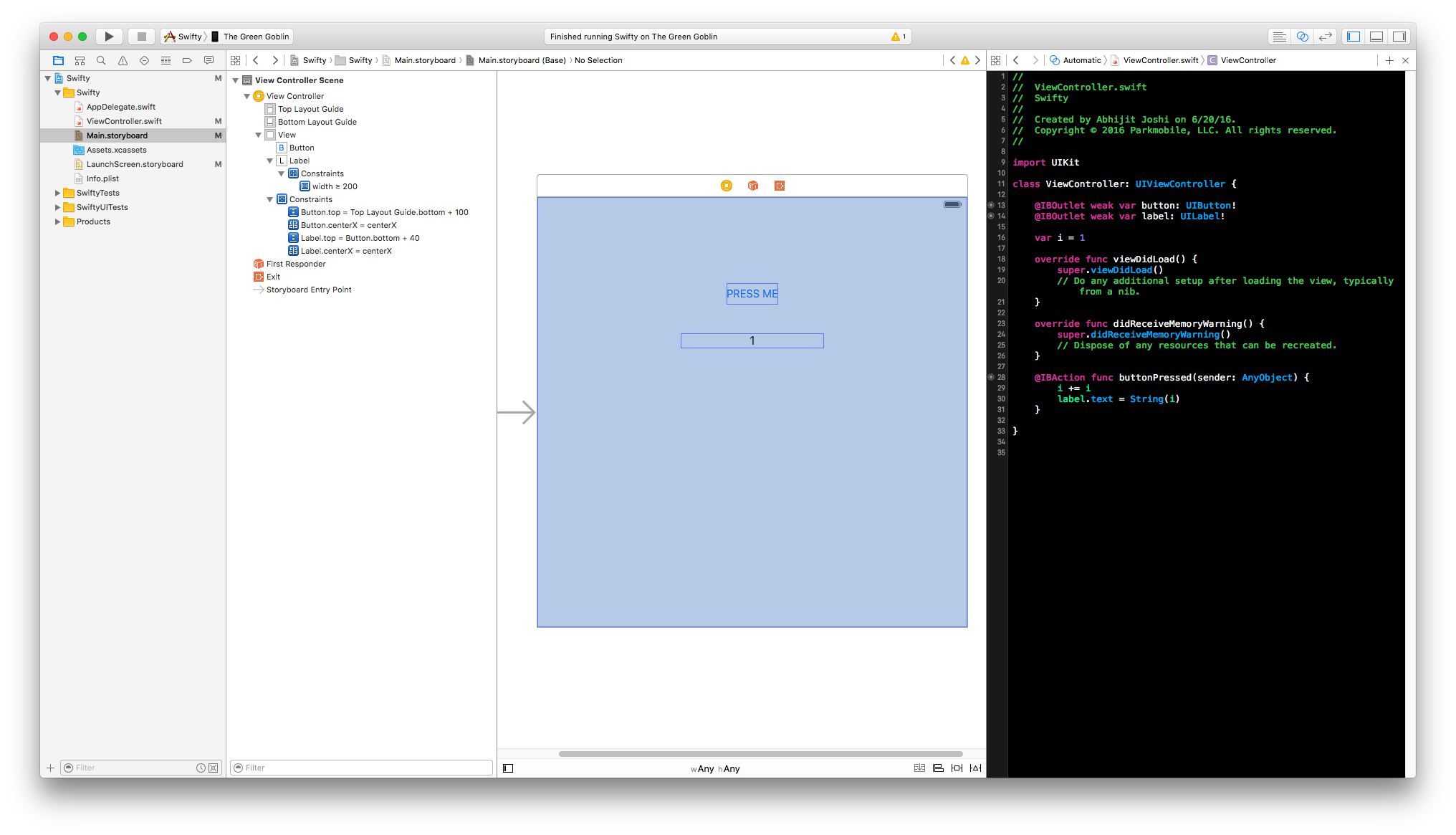Stop the running scheme
This screenshot has width=1456, height=835.
(142, 37)
